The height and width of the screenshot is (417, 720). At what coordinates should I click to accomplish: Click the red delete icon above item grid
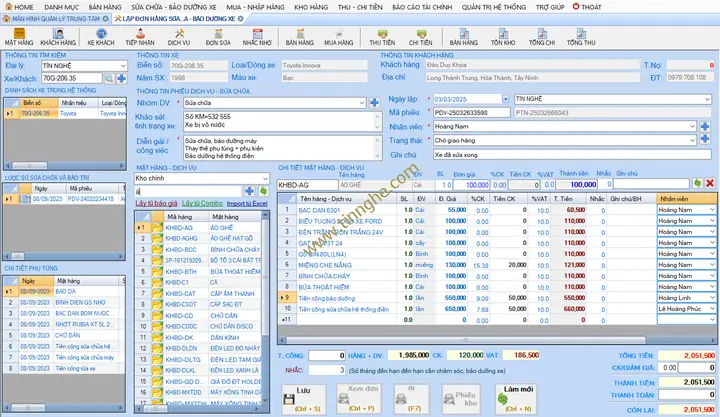pos(710,184)
